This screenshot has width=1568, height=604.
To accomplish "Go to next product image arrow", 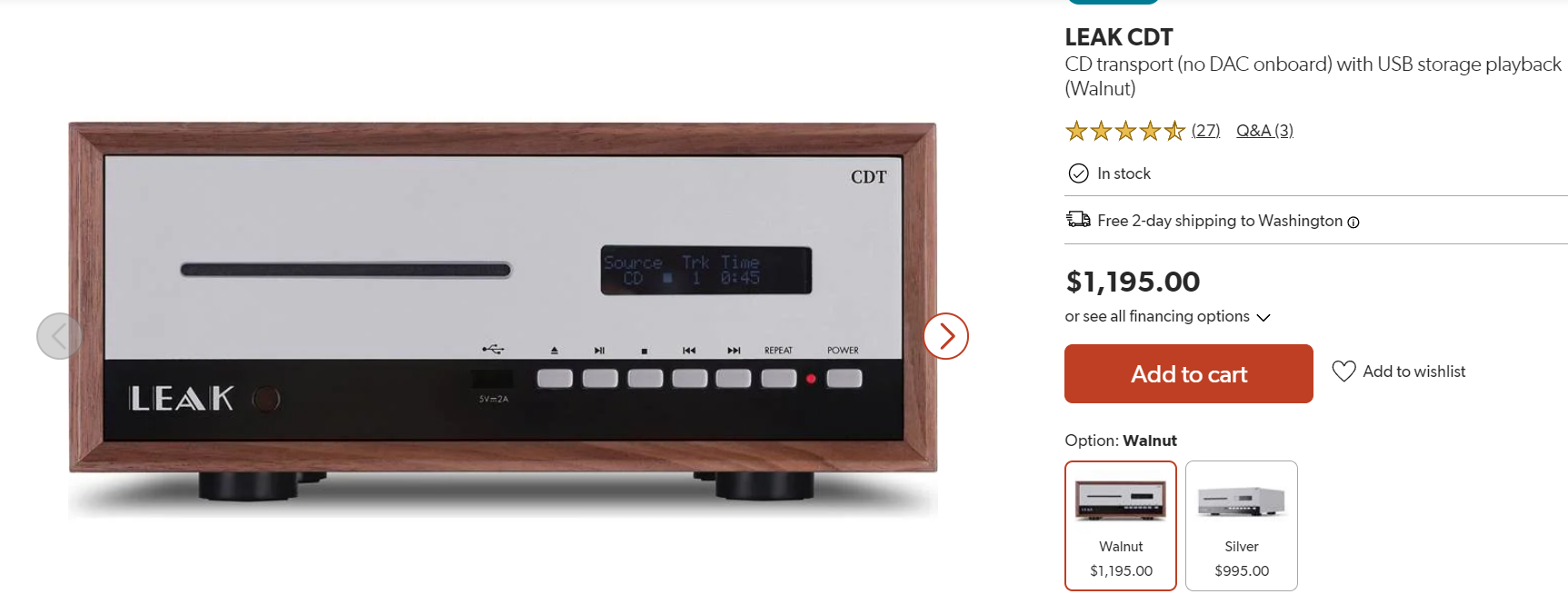I will 946,336.
